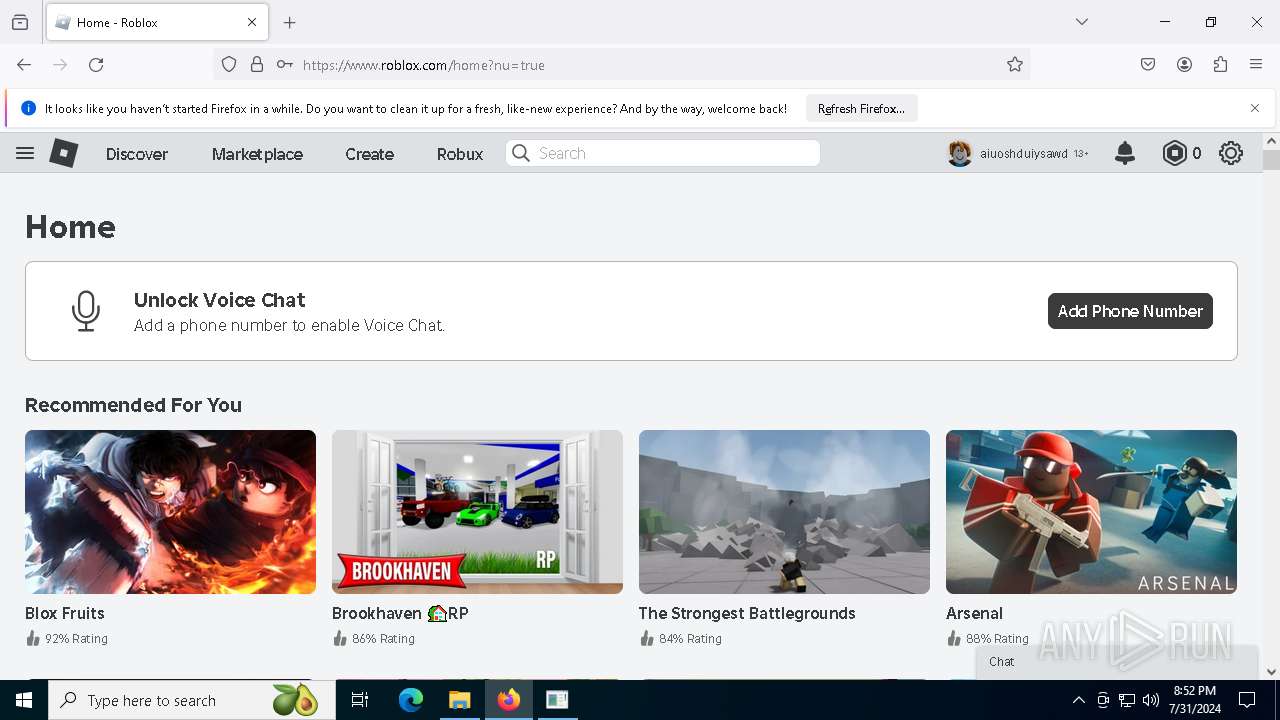The width and height of the screenshot is (1280, 720).
Task: Show hidden system tray icons
Action: [1078, 700]
